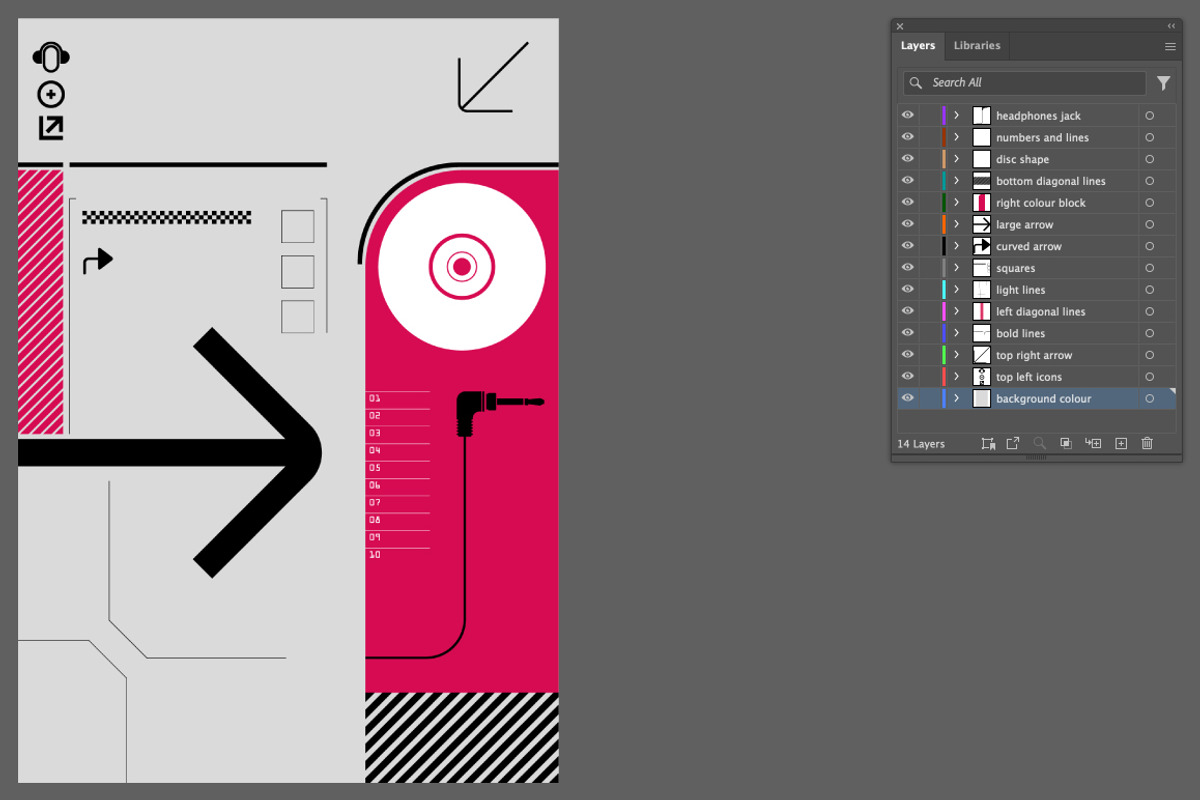This screenshot has height=800, width=1200.
Task: Select the bottom diagonal lines layer name
Action: point(1051,181)
